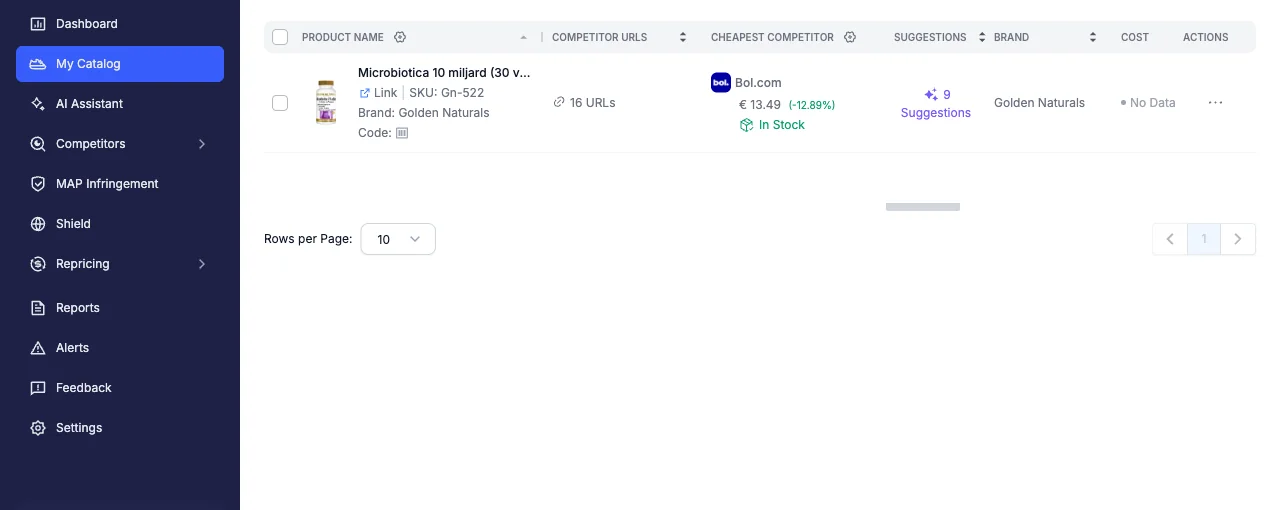
Task: Click the In Stock status text
Action: click(x=782, y=125)
